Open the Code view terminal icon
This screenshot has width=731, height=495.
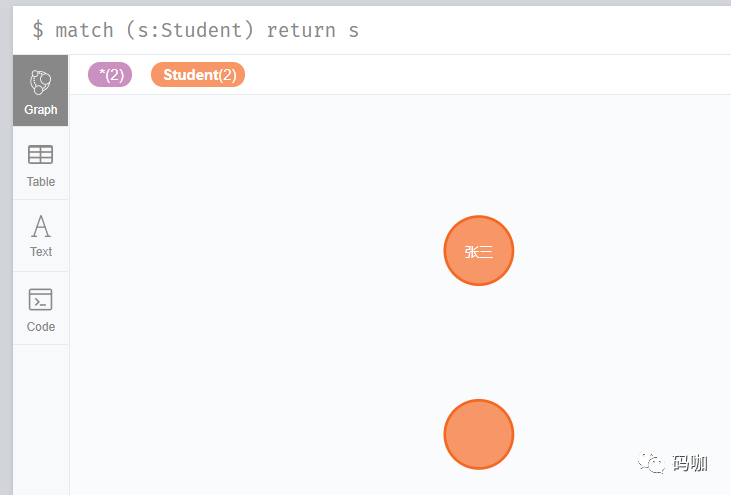click(x=41, y=299)
